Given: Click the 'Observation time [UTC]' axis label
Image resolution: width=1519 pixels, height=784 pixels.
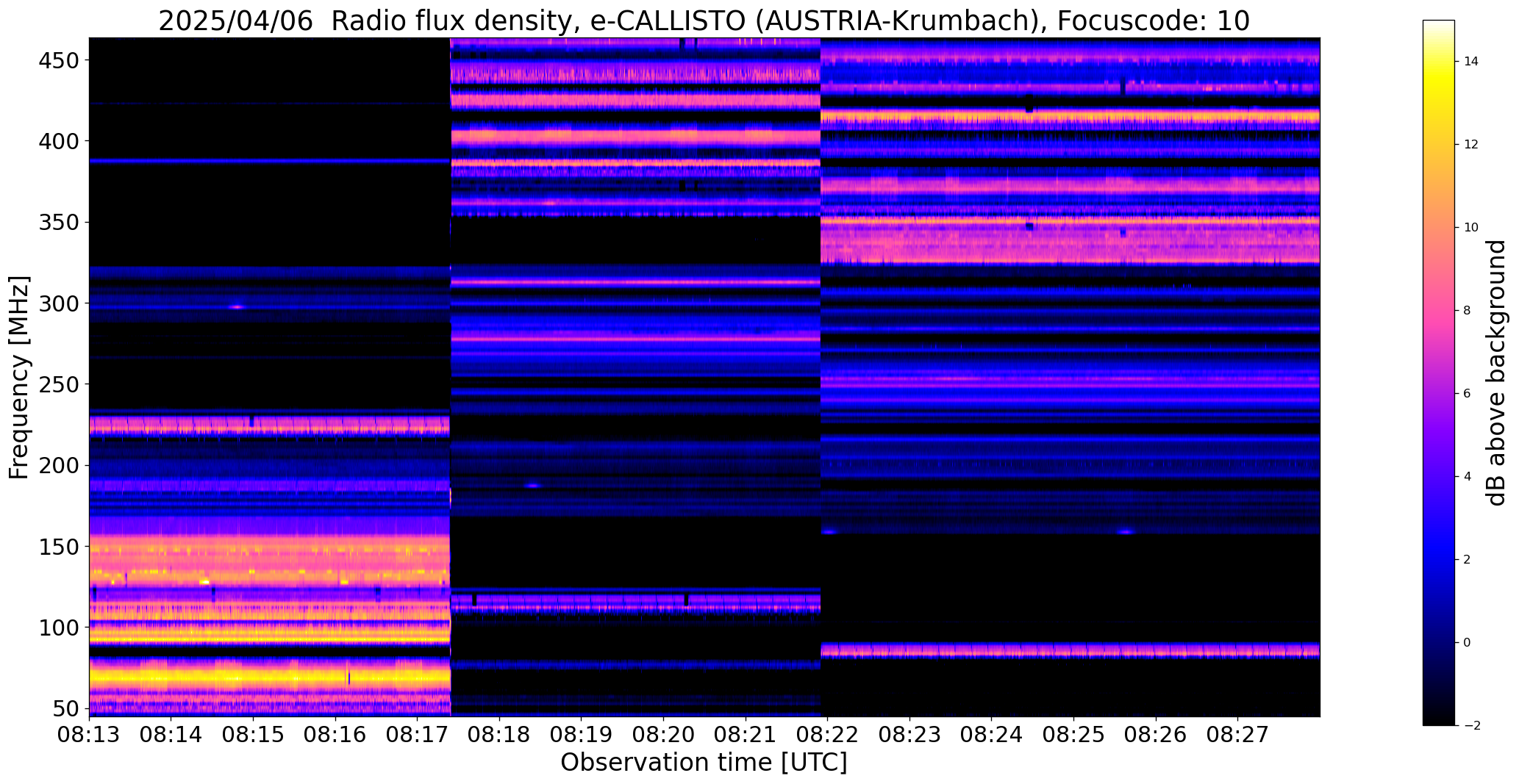Looking at the screenshot, I should [x=704, y=763].
